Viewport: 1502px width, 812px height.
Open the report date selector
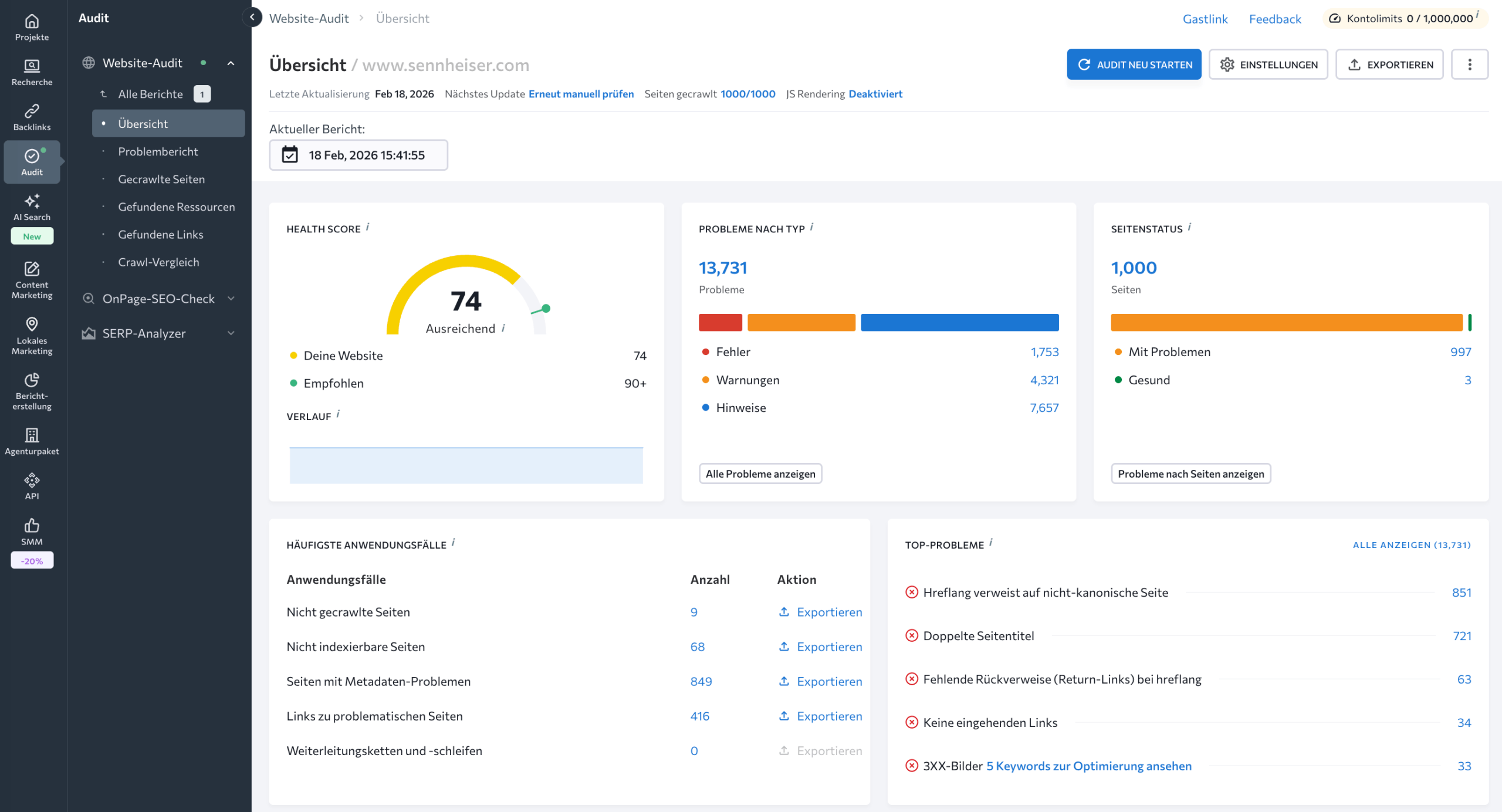tap(358, 155)
